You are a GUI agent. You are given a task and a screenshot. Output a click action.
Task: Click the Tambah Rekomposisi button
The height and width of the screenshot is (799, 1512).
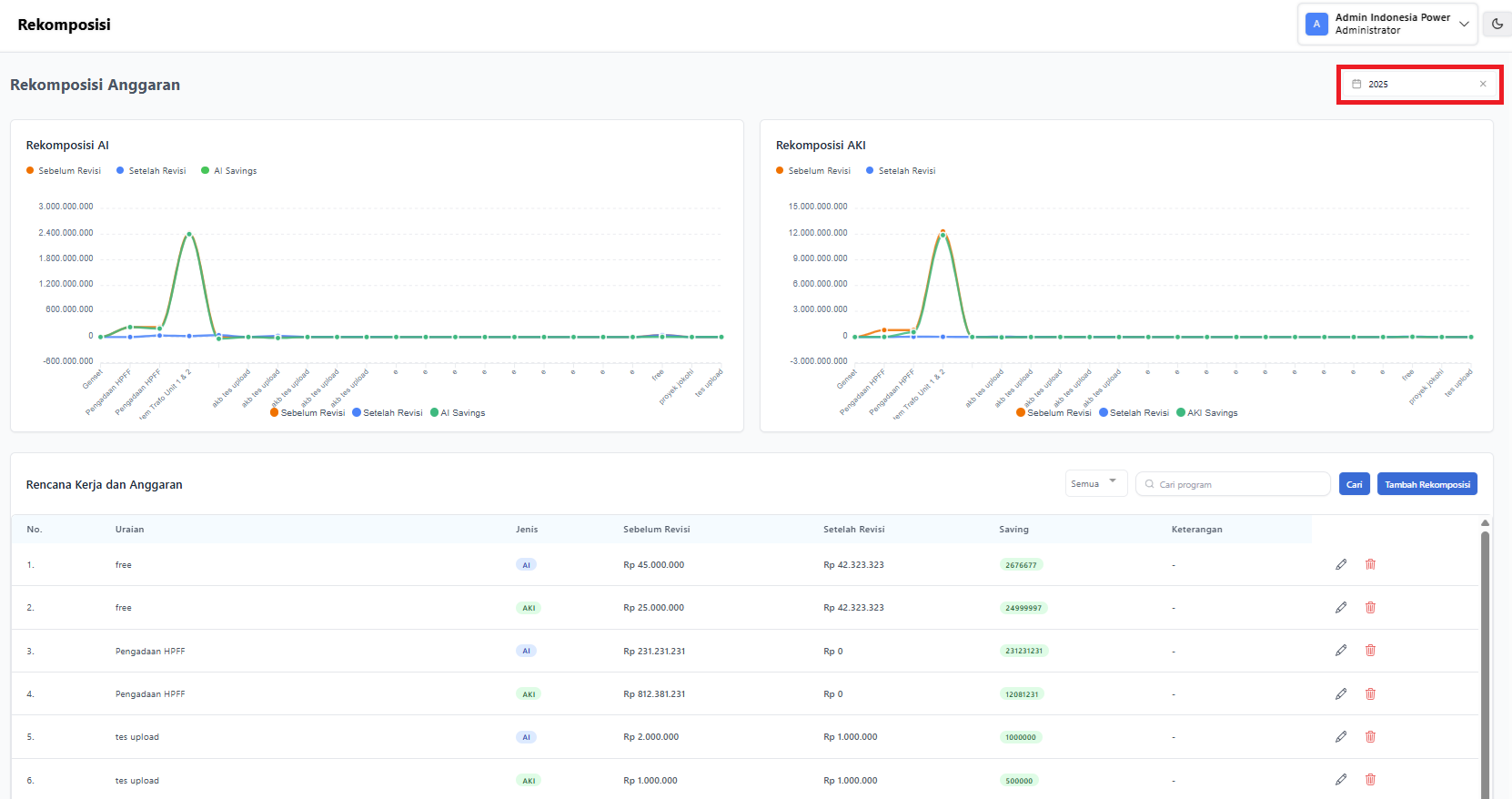(x=1426, y=484)
